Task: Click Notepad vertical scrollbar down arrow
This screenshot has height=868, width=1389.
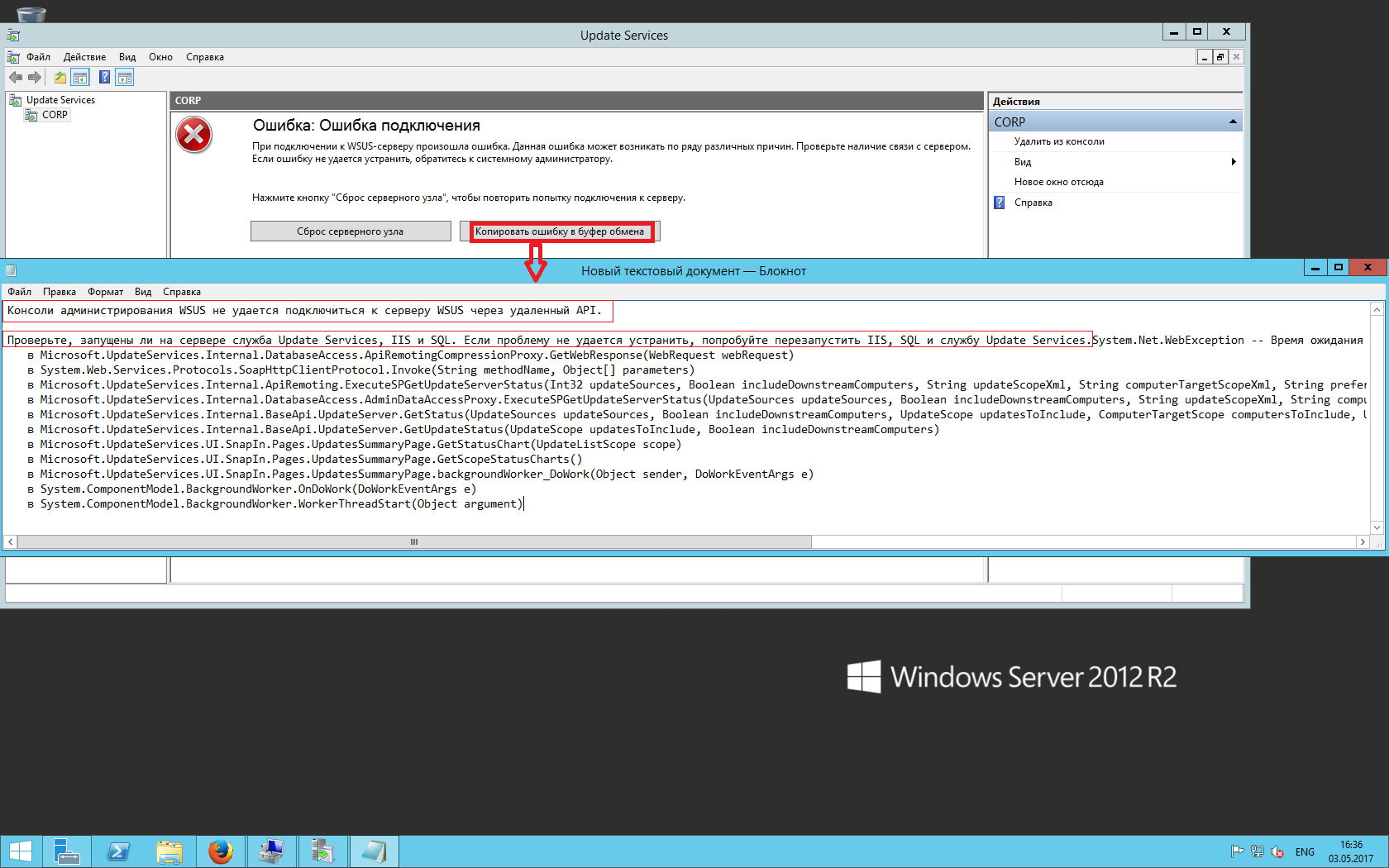Action: 1377,527
